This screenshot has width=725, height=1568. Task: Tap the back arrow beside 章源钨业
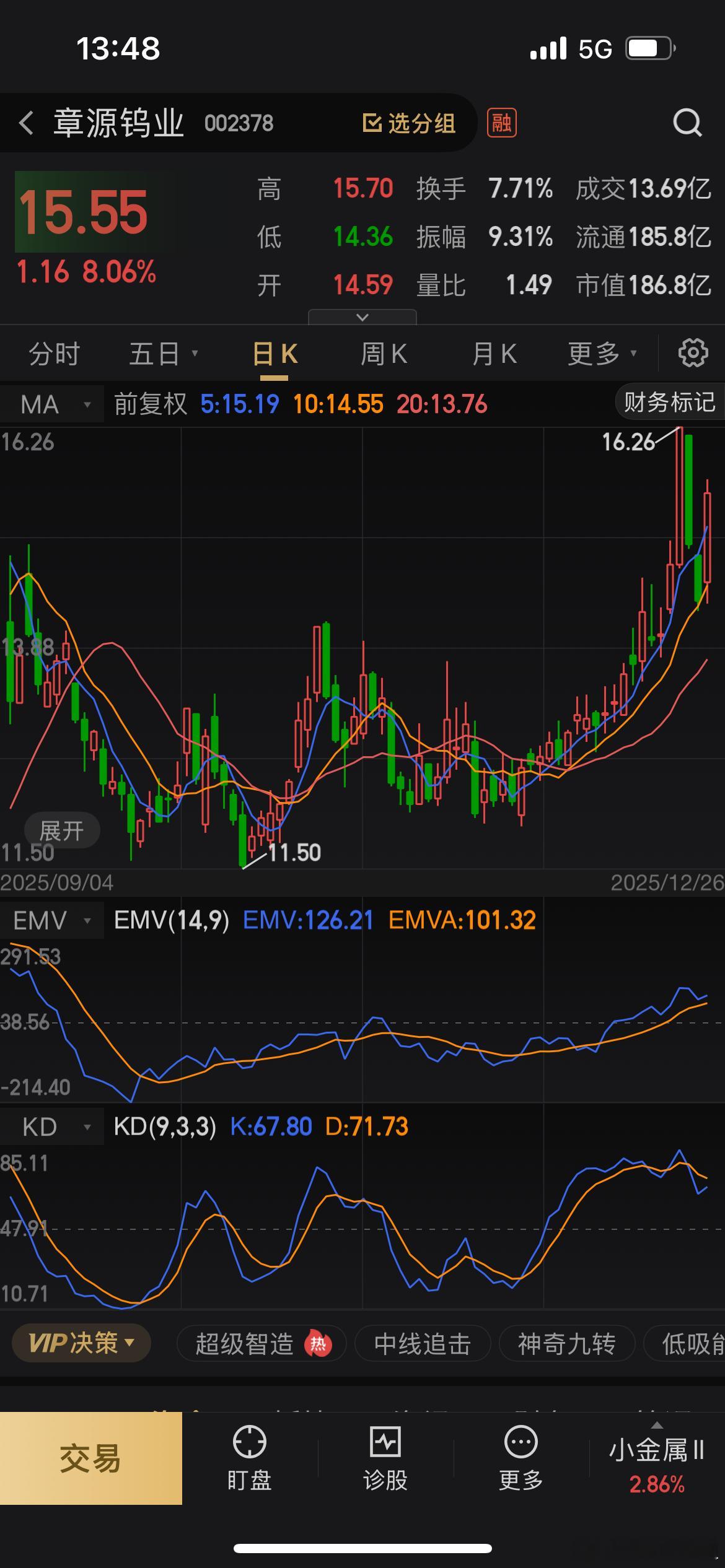(26, 123)
